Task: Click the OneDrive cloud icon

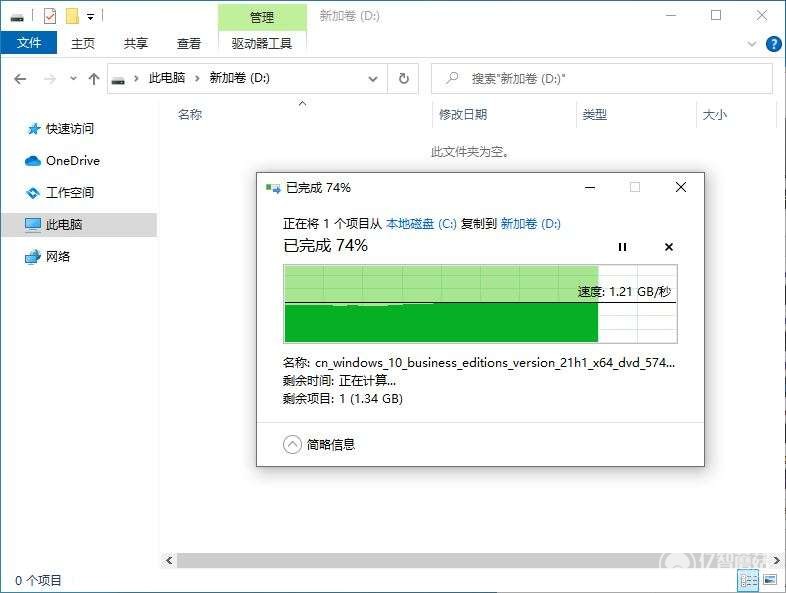Action: [33, 161]
